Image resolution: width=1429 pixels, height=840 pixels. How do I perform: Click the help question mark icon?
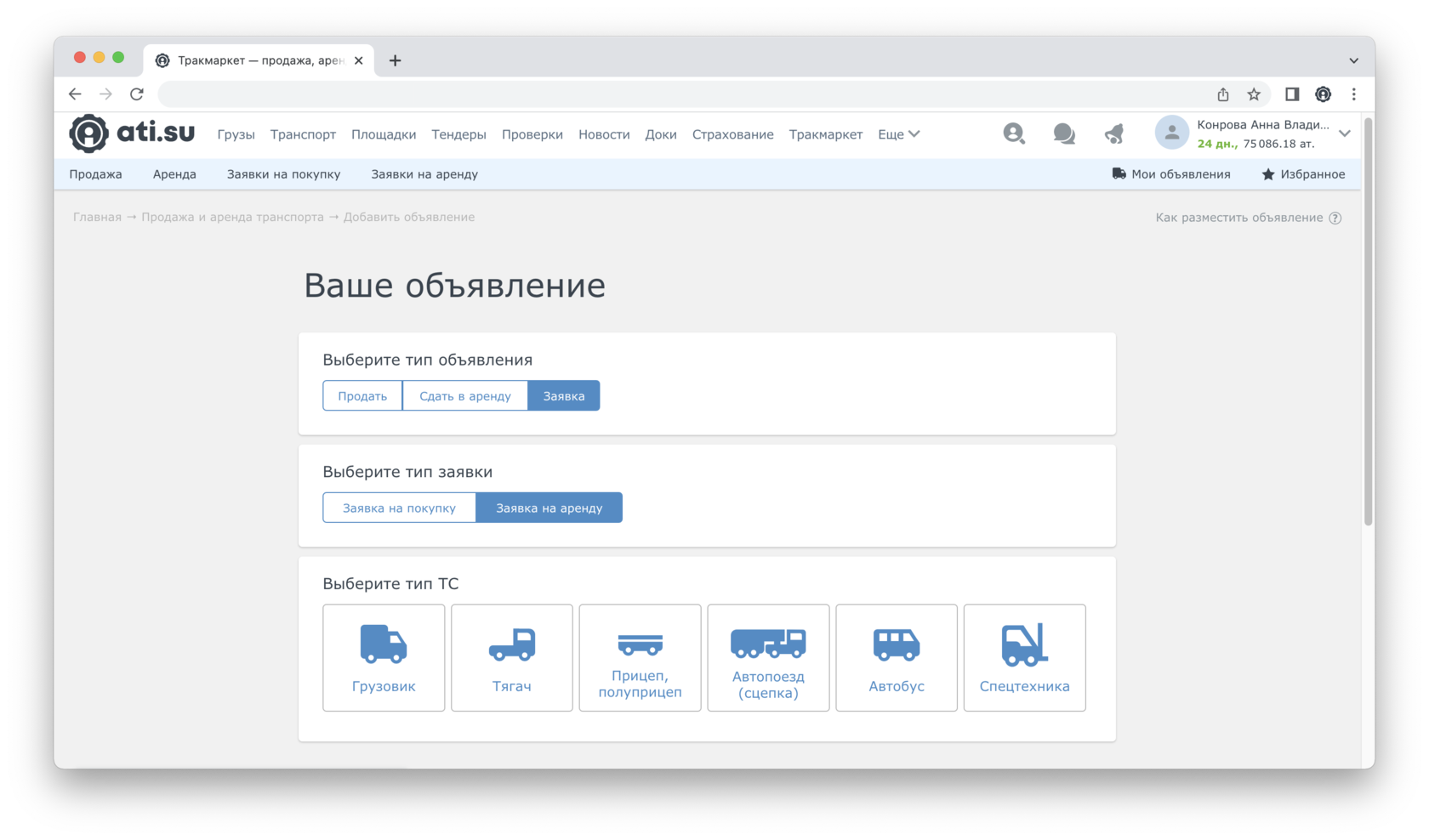[1335, 218]
